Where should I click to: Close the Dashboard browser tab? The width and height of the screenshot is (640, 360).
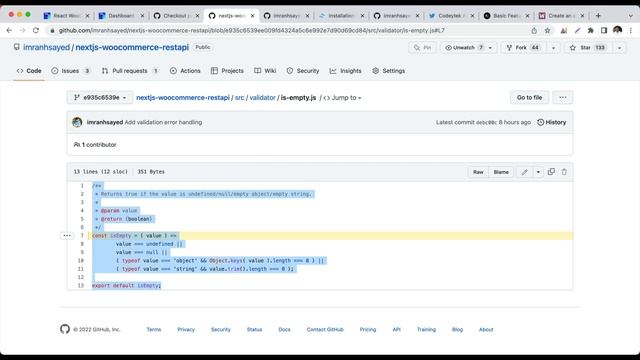(x=142, y=16)
